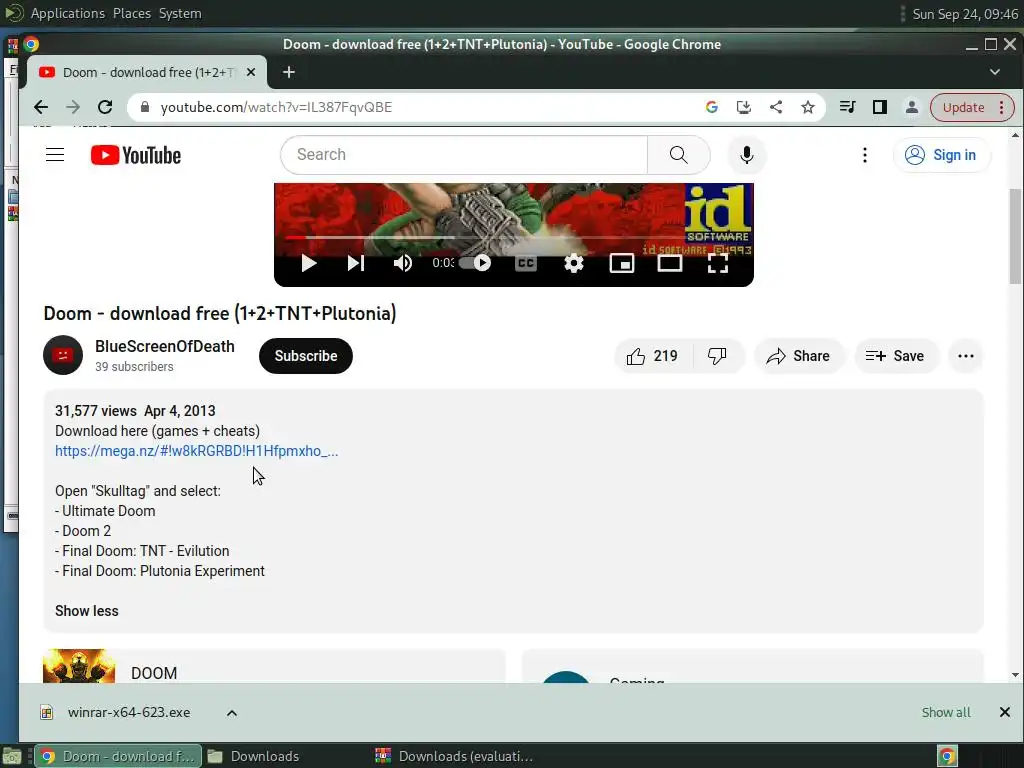1024x768 pixels.
Task: Open the BlueScreenOfDeath channel avatar
Action: pos(63,355)
